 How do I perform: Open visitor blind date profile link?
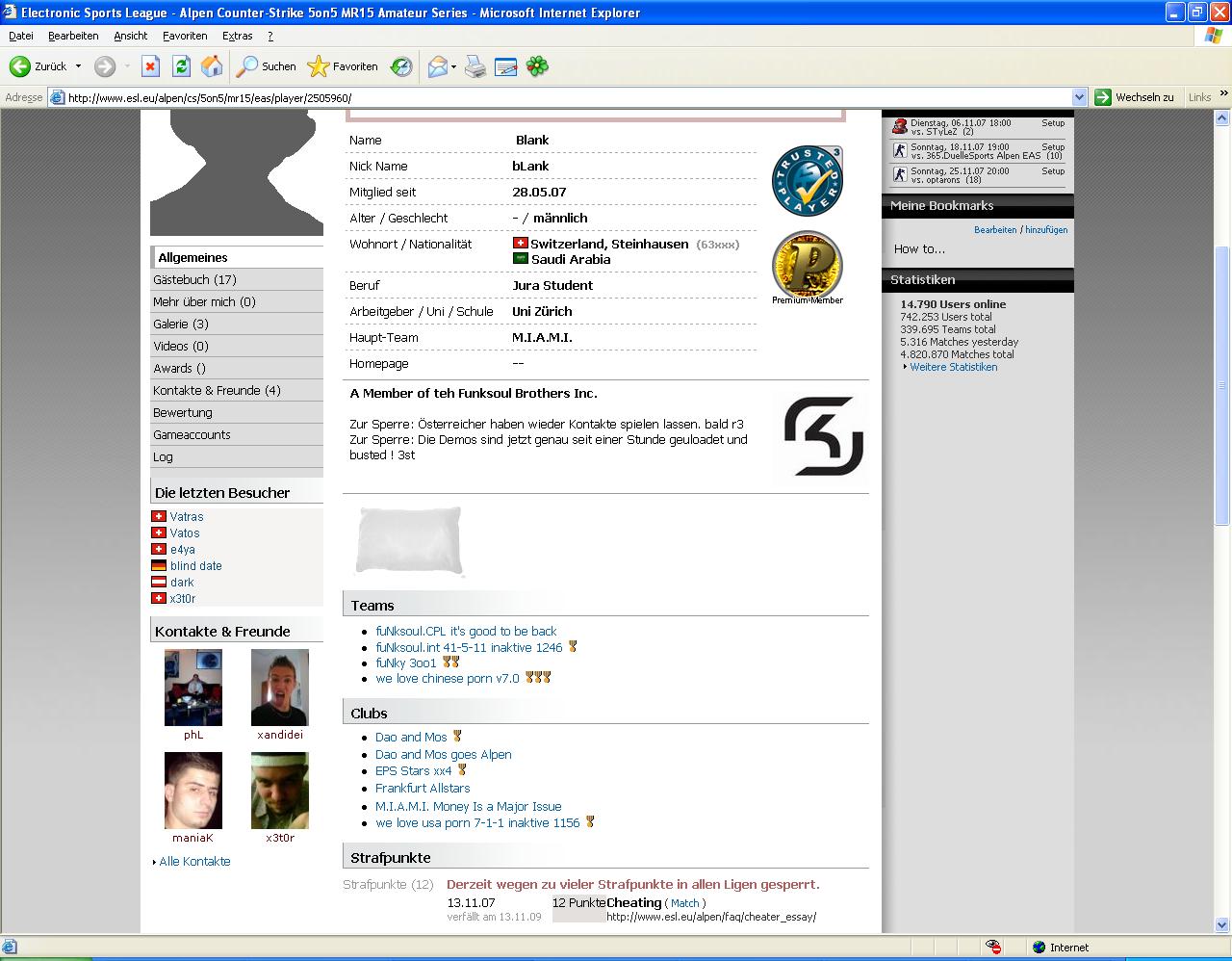click(x=196, y=566)
